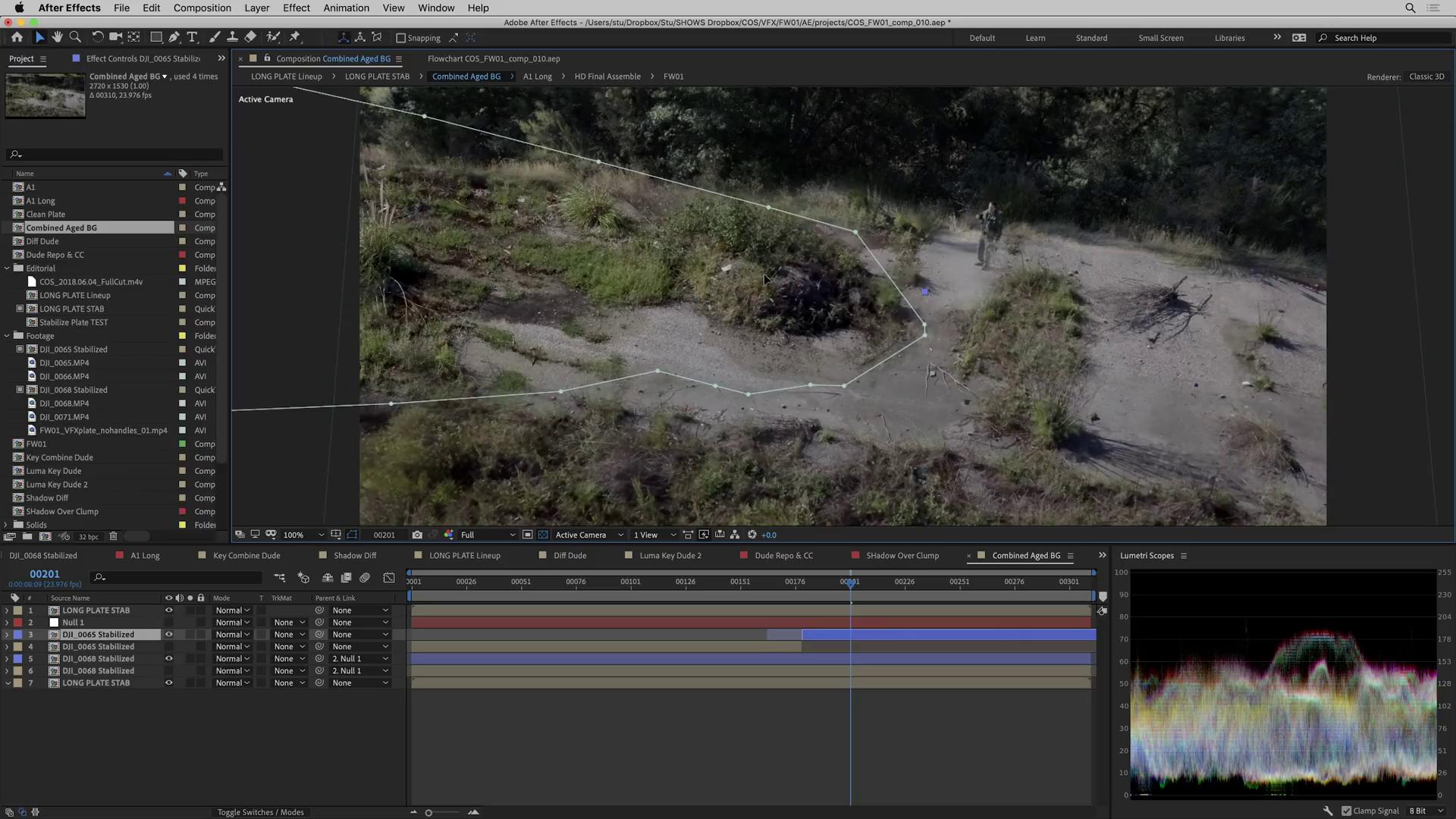This screenshot has width=1456, height=819.
Task: Open the Composition menu
Action: tap(202, 8)
